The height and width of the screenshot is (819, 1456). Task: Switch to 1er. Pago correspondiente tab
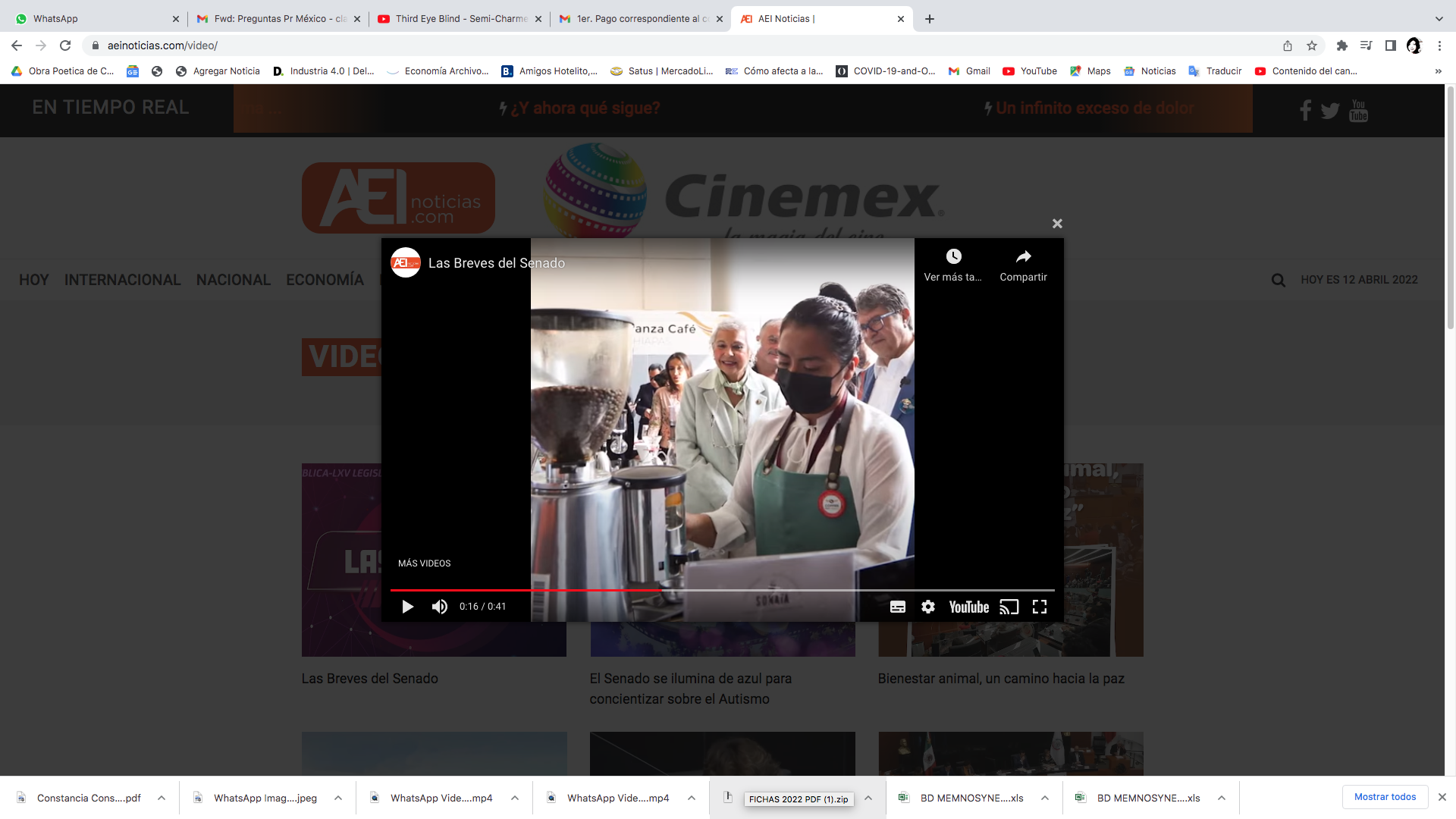641,19
